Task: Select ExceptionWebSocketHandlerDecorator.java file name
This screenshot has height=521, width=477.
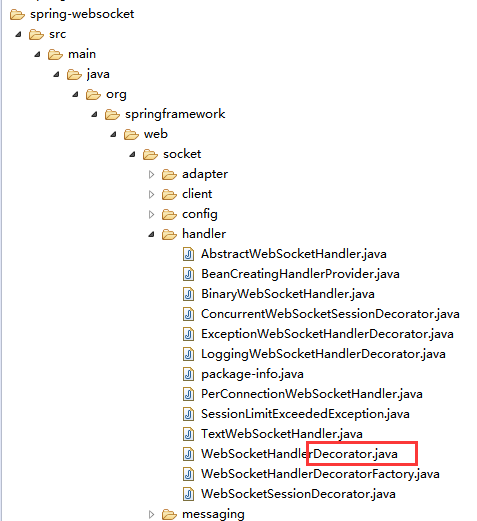Action: coord(327,334)
